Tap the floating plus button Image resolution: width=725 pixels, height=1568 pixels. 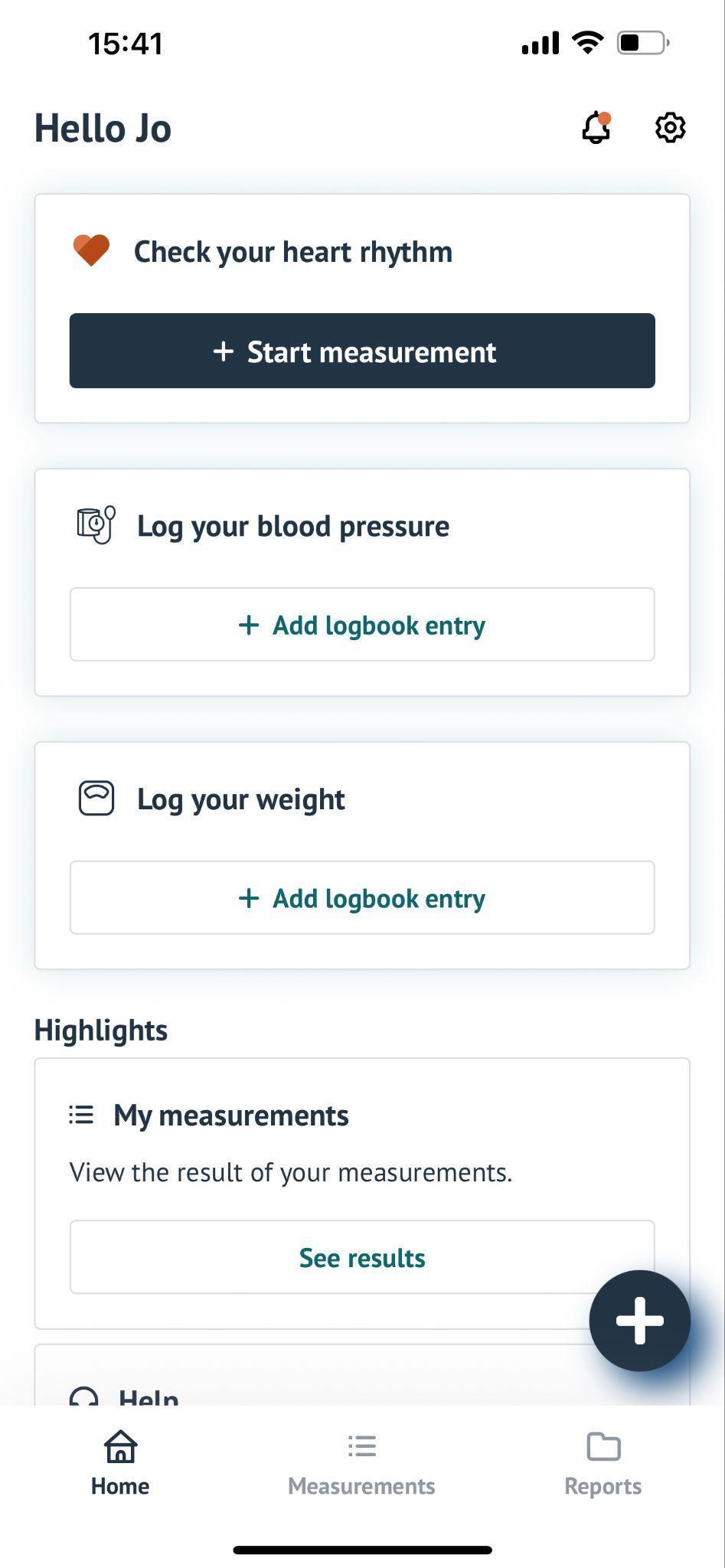639,1321
